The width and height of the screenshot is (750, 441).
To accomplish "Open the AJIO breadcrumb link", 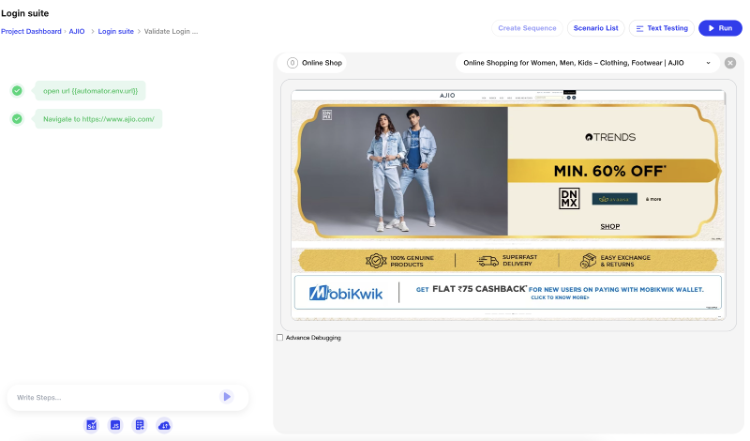I will point(77,32).
